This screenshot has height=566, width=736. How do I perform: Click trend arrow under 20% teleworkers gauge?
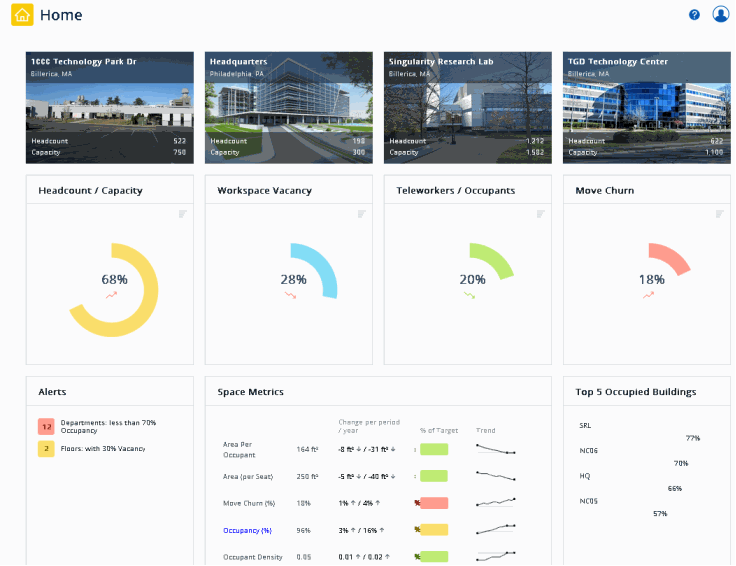[x=468, y=296]
